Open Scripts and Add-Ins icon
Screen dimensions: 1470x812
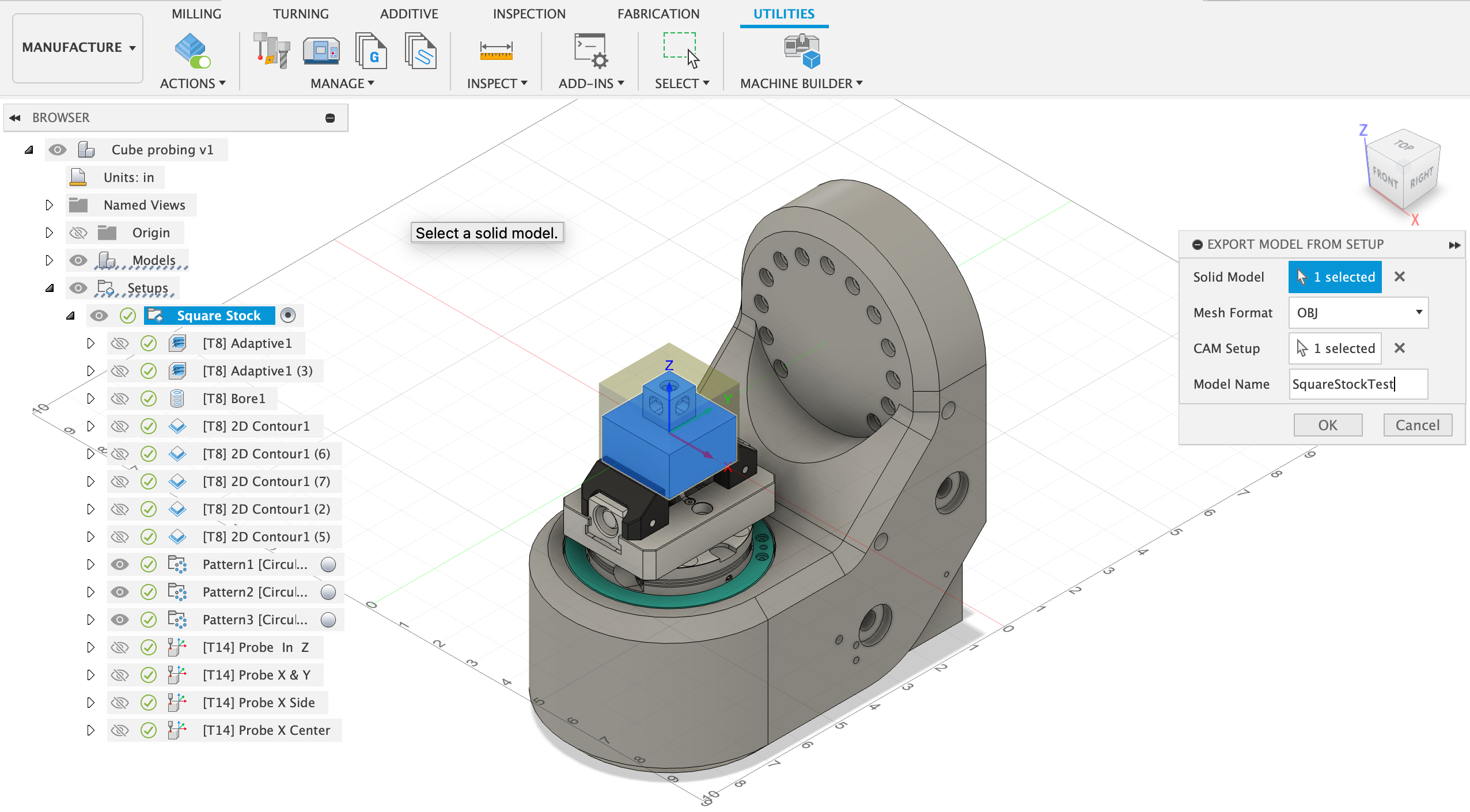tap(590, 51)
